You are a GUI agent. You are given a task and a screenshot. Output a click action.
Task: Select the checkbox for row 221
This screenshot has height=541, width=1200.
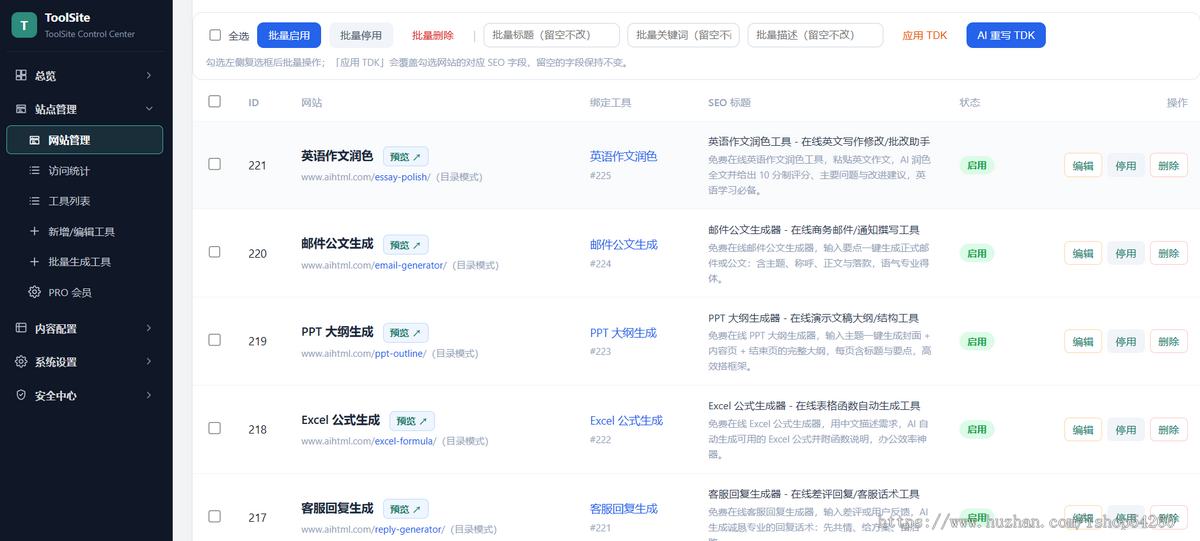(214, 164)
